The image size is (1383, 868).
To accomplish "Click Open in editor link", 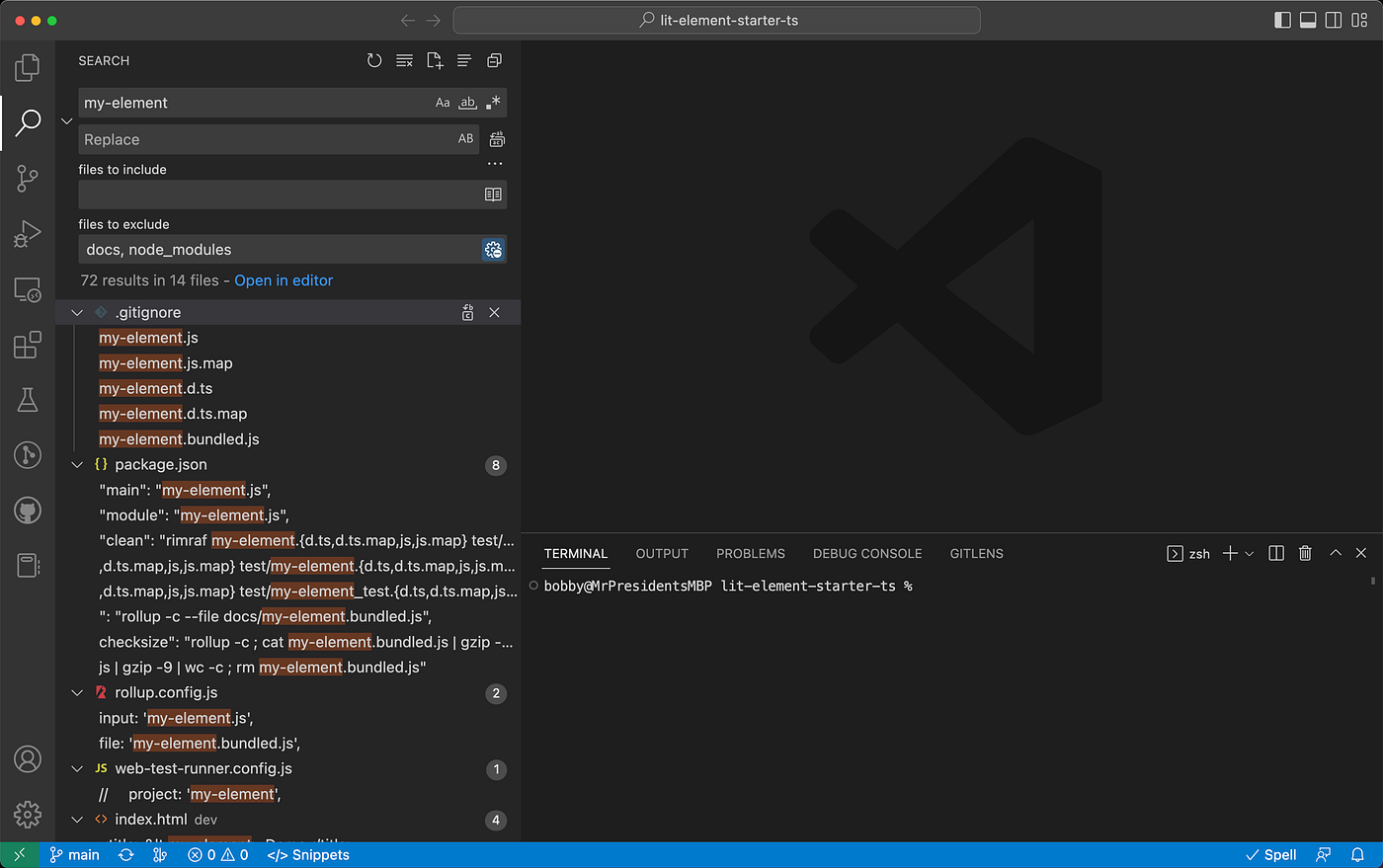I will click(x=284, y=280).
